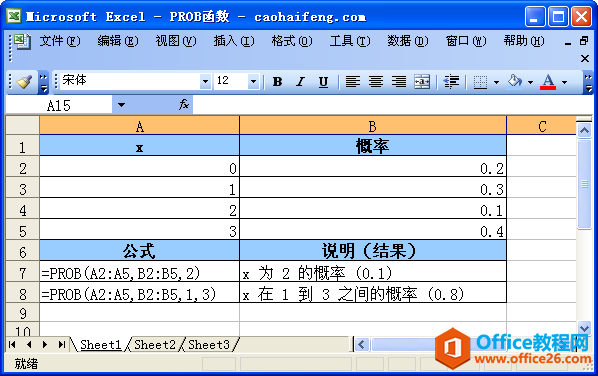Select column B header
Screen dimensions: 598x376
pos(373,126)
